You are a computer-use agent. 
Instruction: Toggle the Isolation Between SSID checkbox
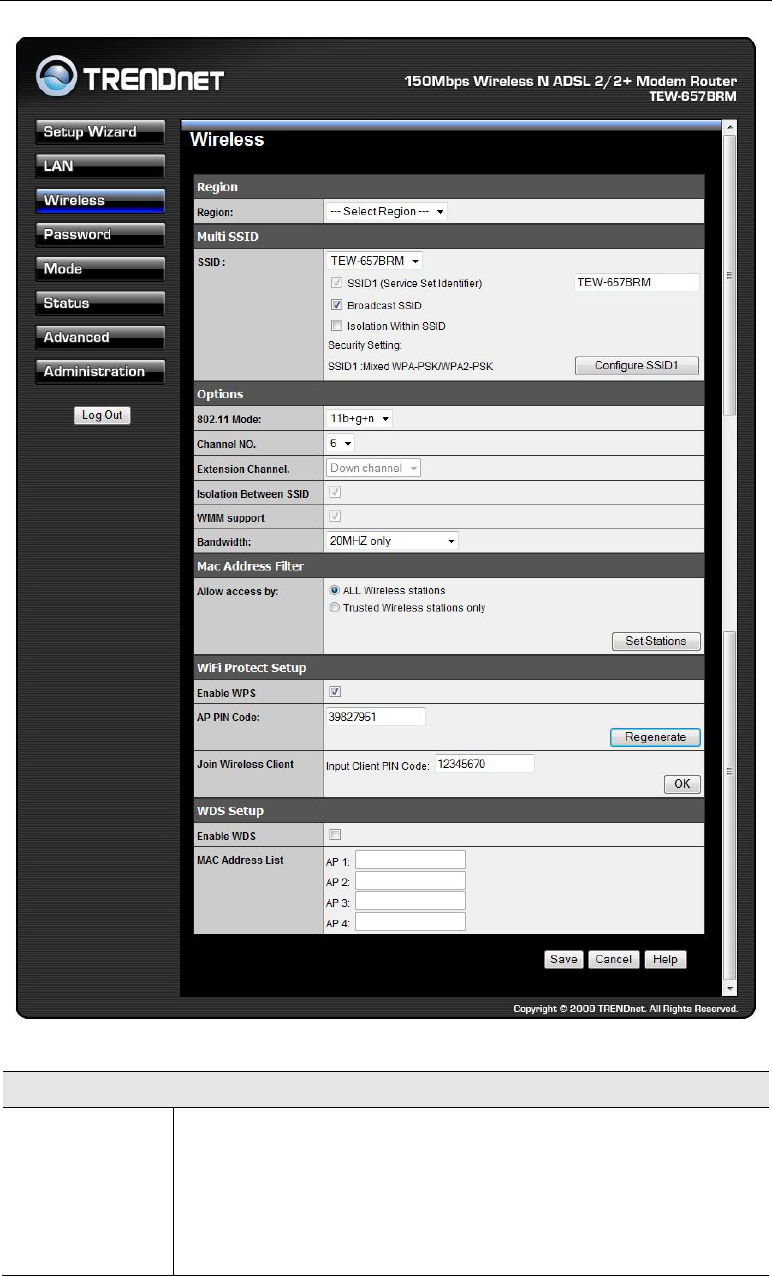tap(336, 492)
